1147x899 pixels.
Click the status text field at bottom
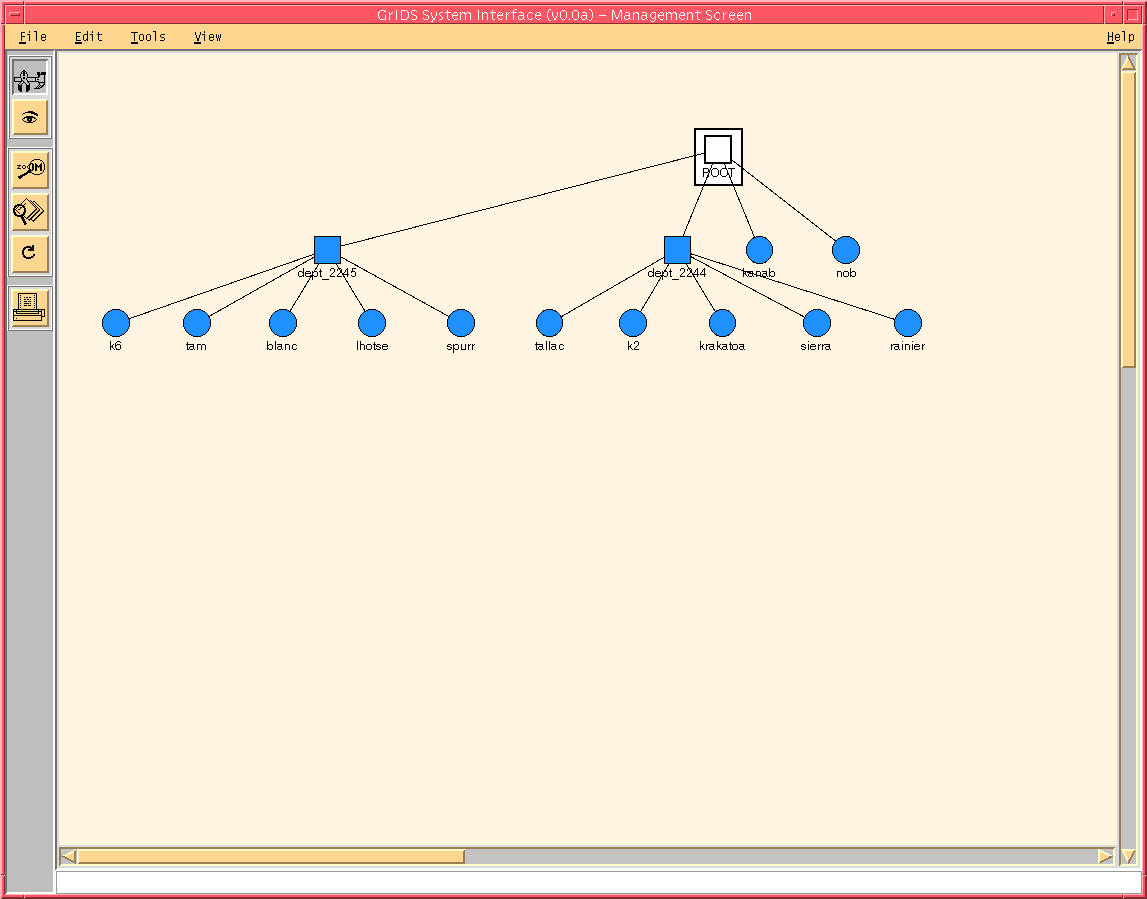click(597, 881)
